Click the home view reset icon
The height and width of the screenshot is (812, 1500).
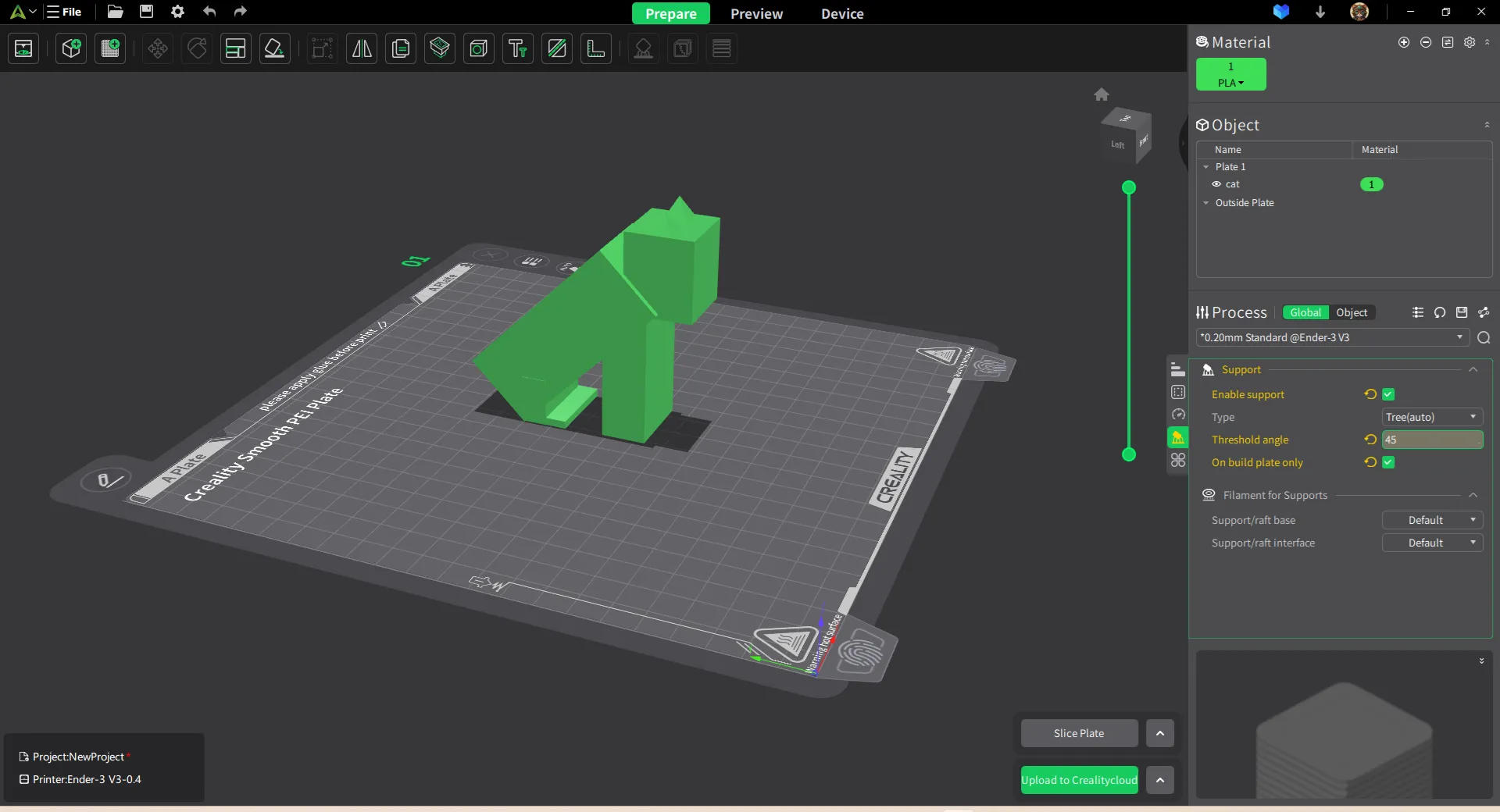point(1102,94)
